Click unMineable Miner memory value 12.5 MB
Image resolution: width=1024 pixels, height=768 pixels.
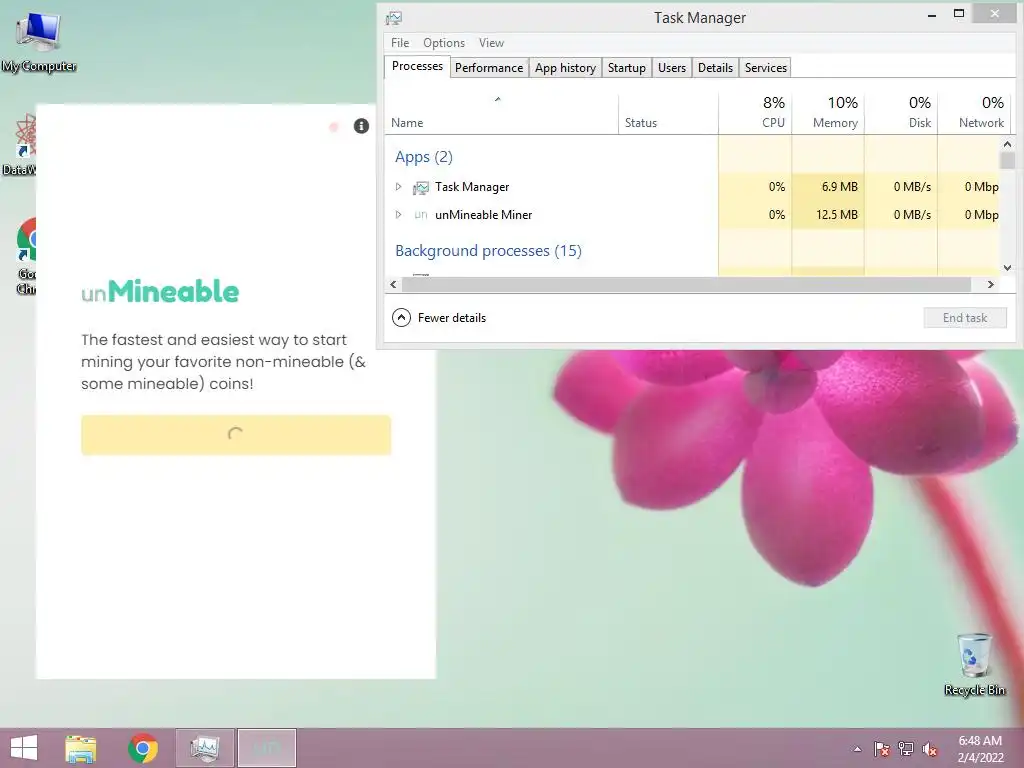[837, 215]
